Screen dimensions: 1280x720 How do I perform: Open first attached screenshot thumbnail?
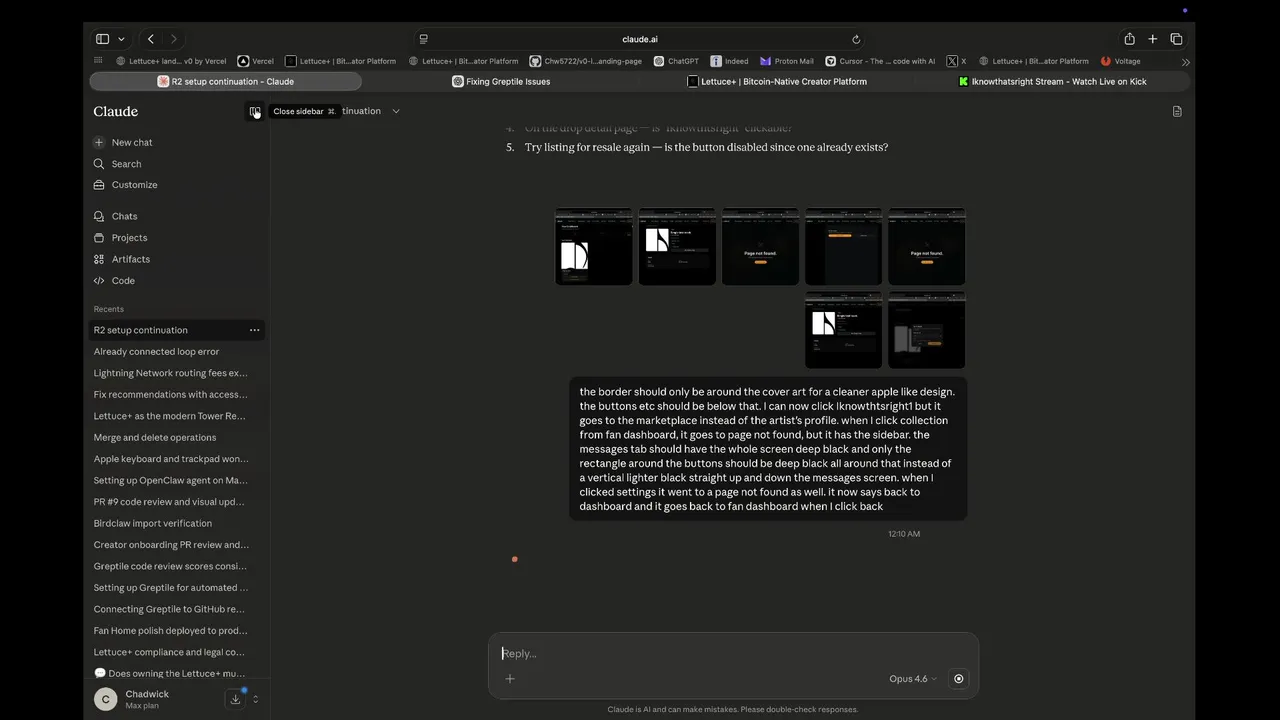point(594,246)
